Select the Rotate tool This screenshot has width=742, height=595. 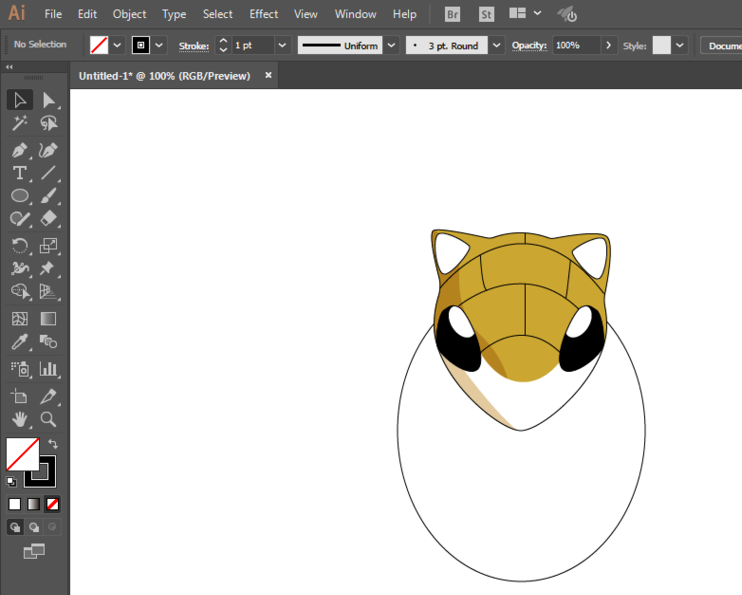pyautogui.click(x=20, y=246)
